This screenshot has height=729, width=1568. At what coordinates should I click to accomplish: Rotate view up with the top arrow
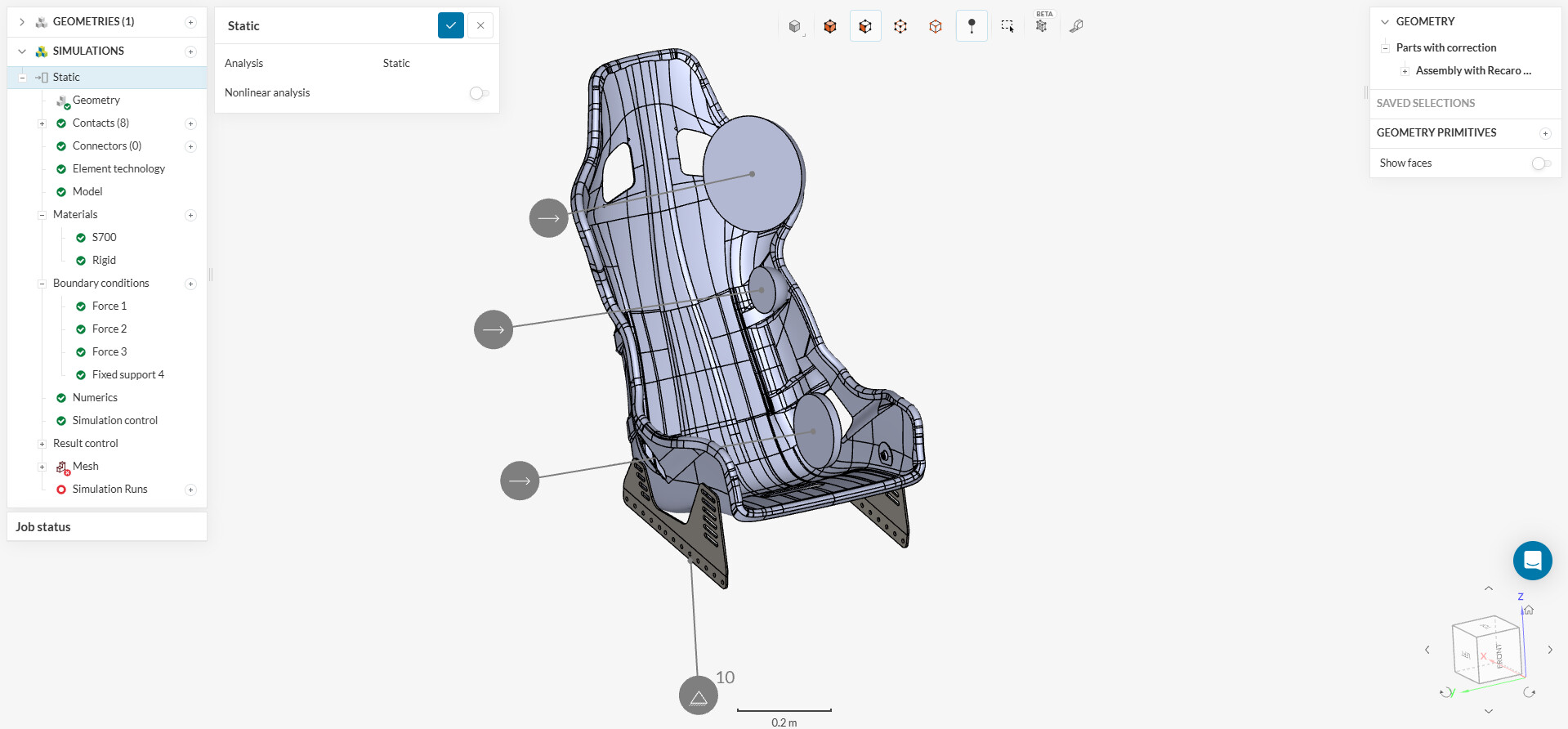(1489, 588)
